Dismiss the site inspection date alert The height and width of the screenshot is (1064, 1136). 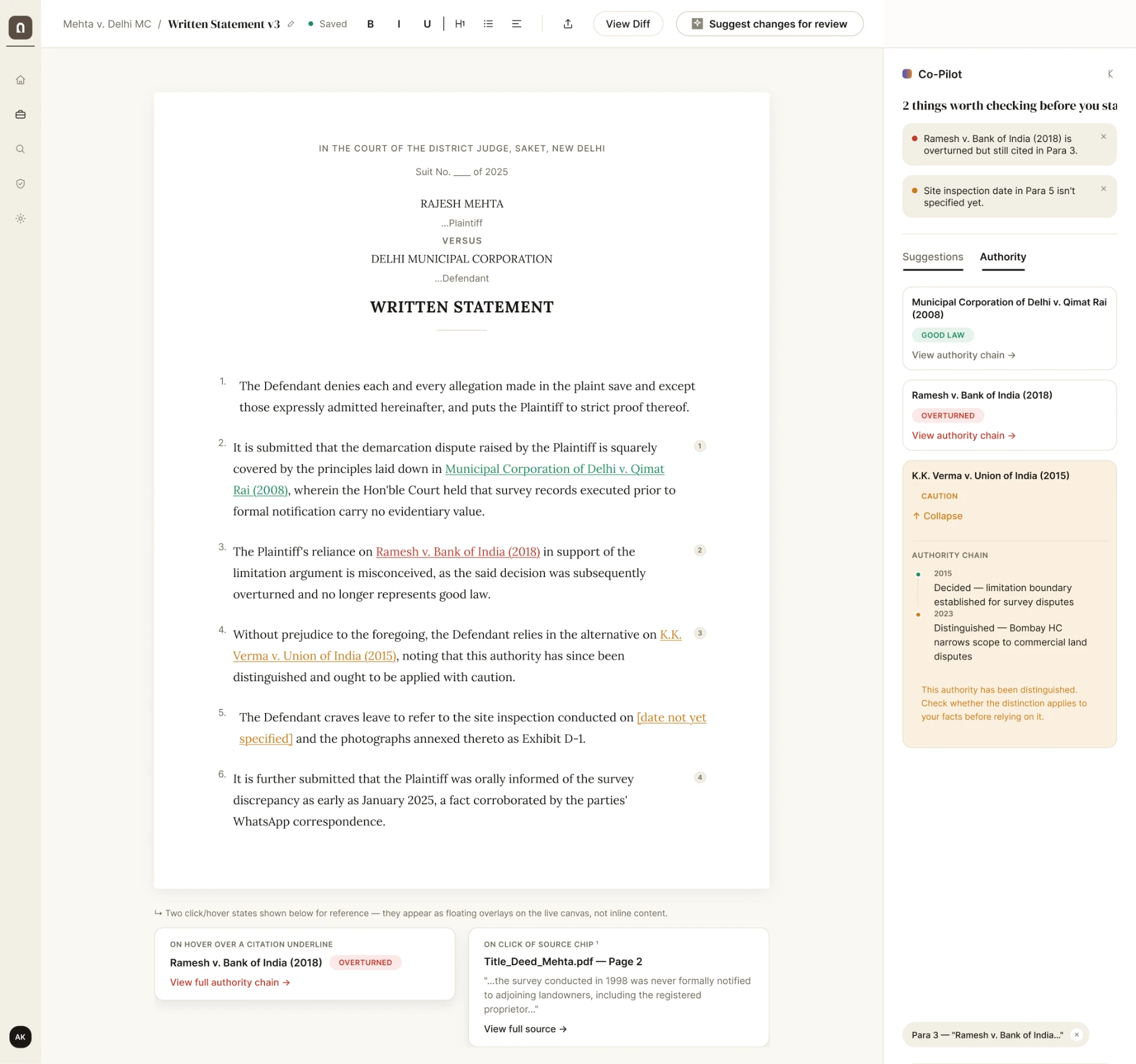(x=1103, y=189)
